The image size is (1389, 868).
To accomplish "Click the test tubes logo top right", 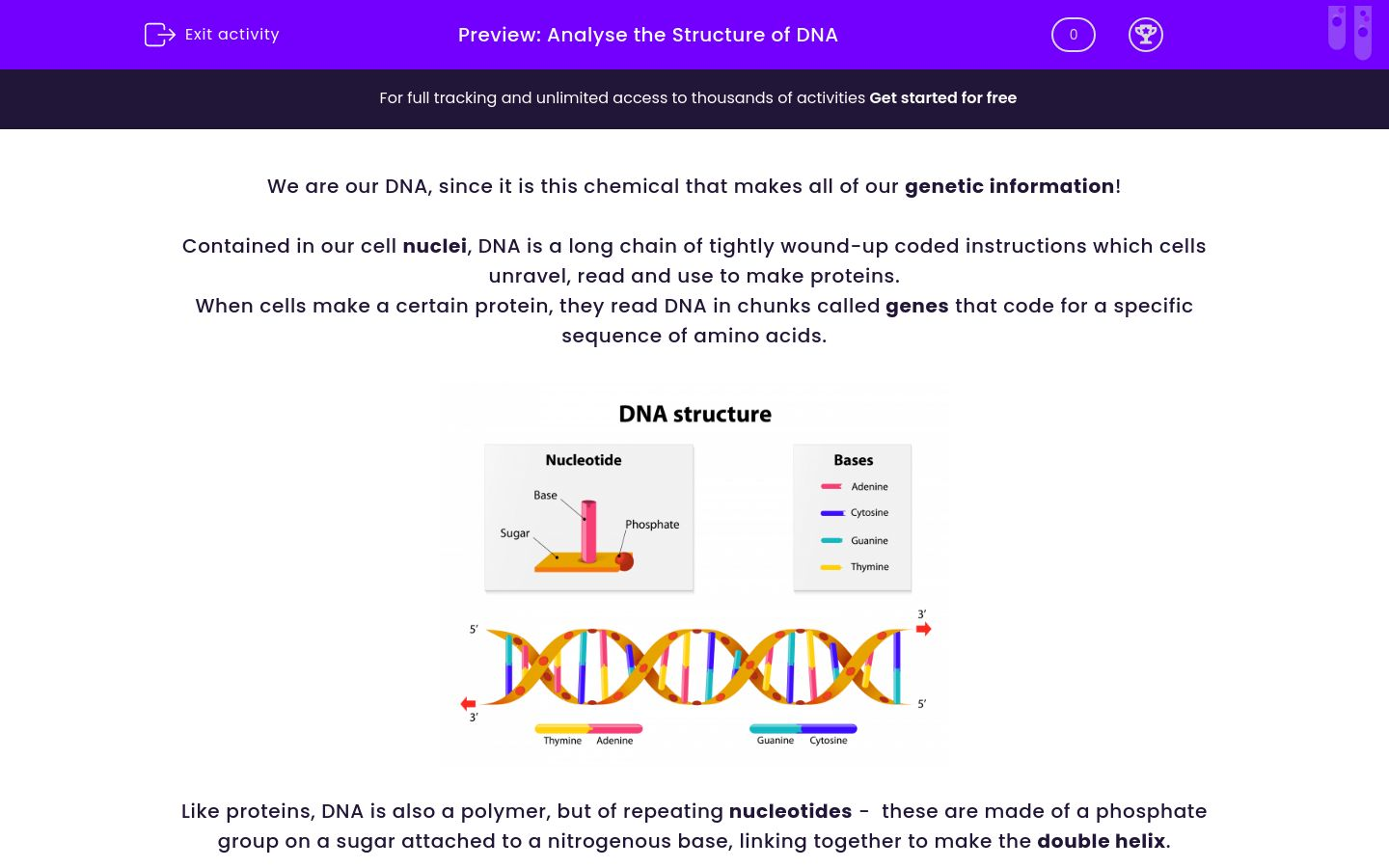I will coord(1349,32).
